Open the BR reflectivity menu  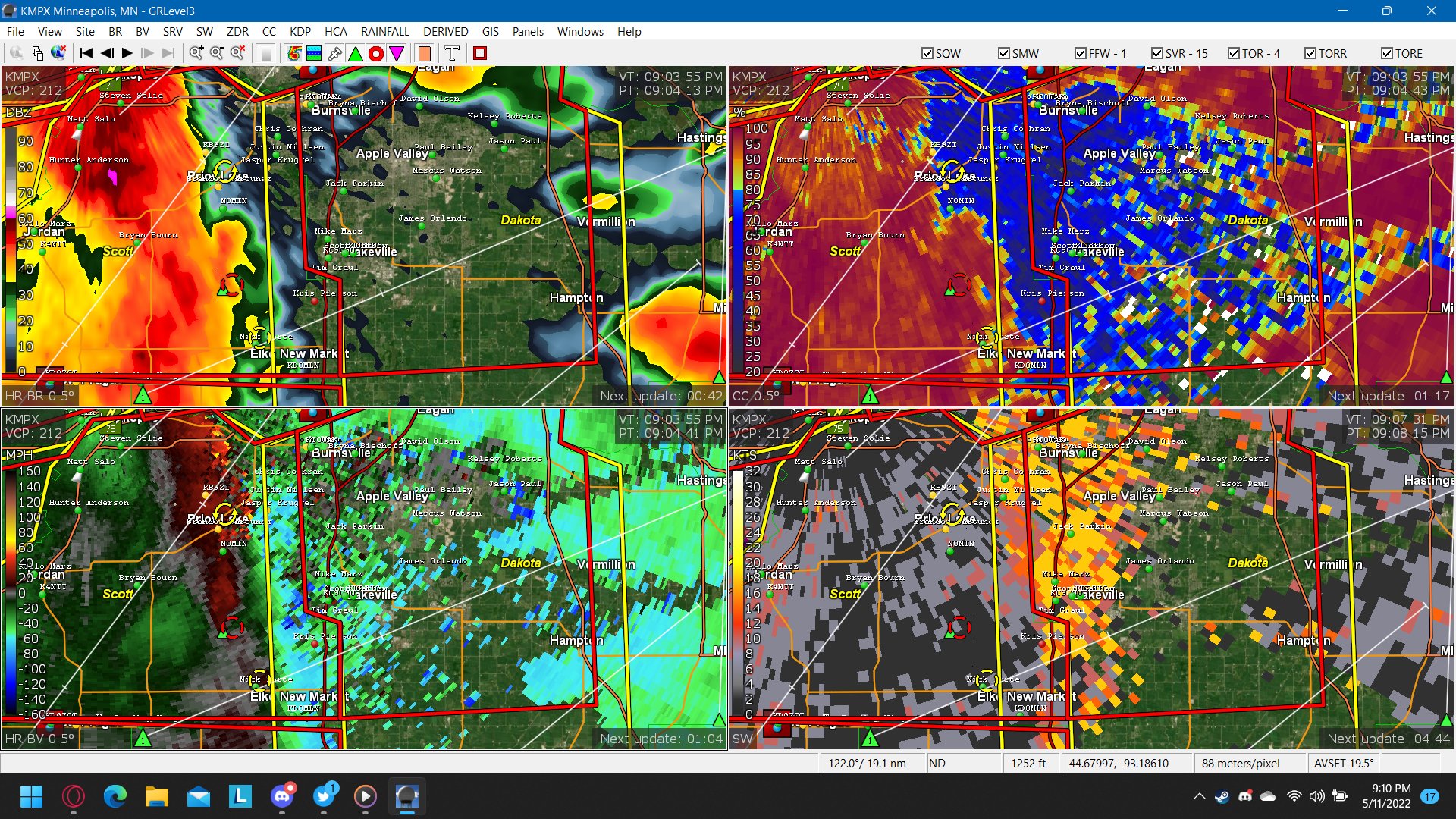[115, 32]
